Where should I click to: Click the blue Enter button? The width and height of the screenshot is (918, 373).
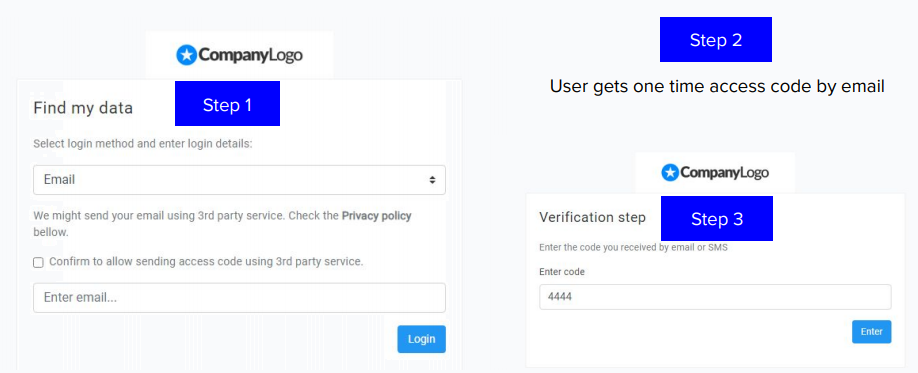pyautogui.click(x=871, y=331)
